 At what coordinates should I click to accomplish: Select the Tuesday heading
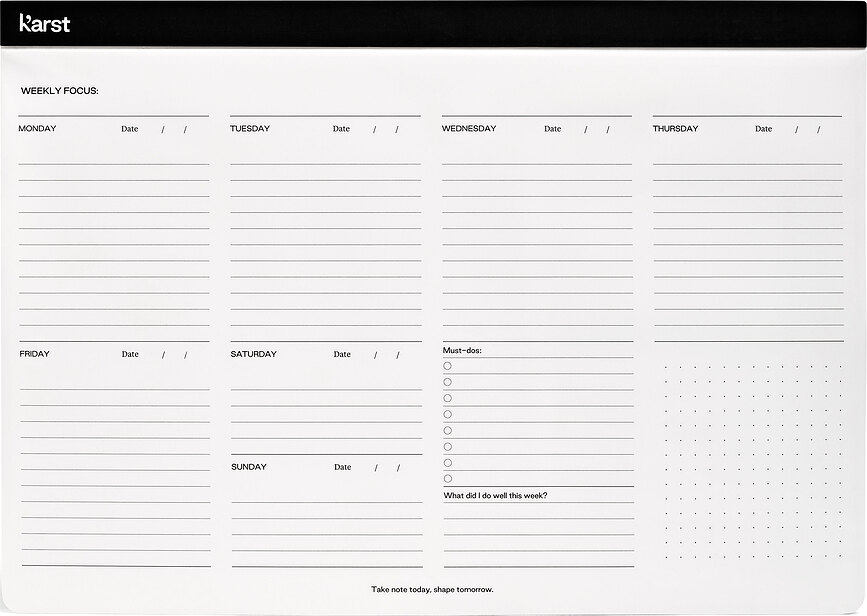(x=250, y=129)
